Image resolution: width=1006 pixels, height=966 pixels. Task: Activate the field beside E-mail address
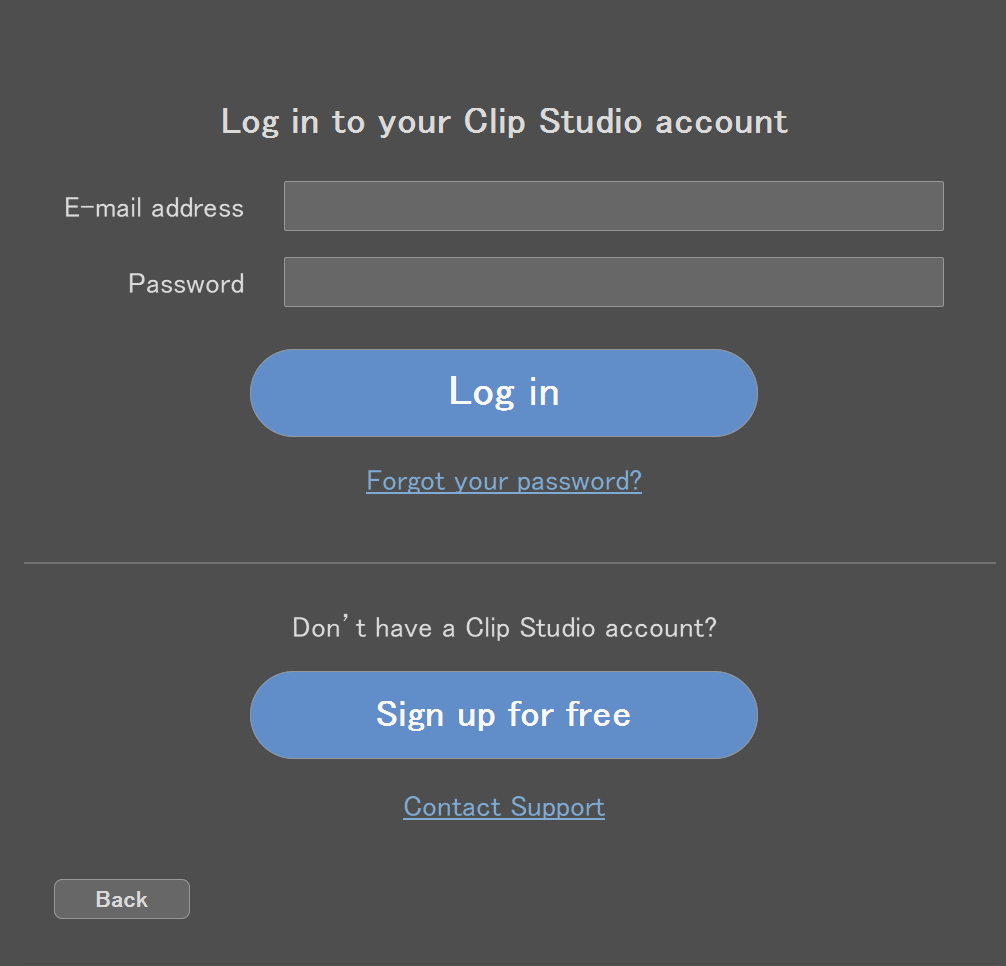tap(613, 206)
